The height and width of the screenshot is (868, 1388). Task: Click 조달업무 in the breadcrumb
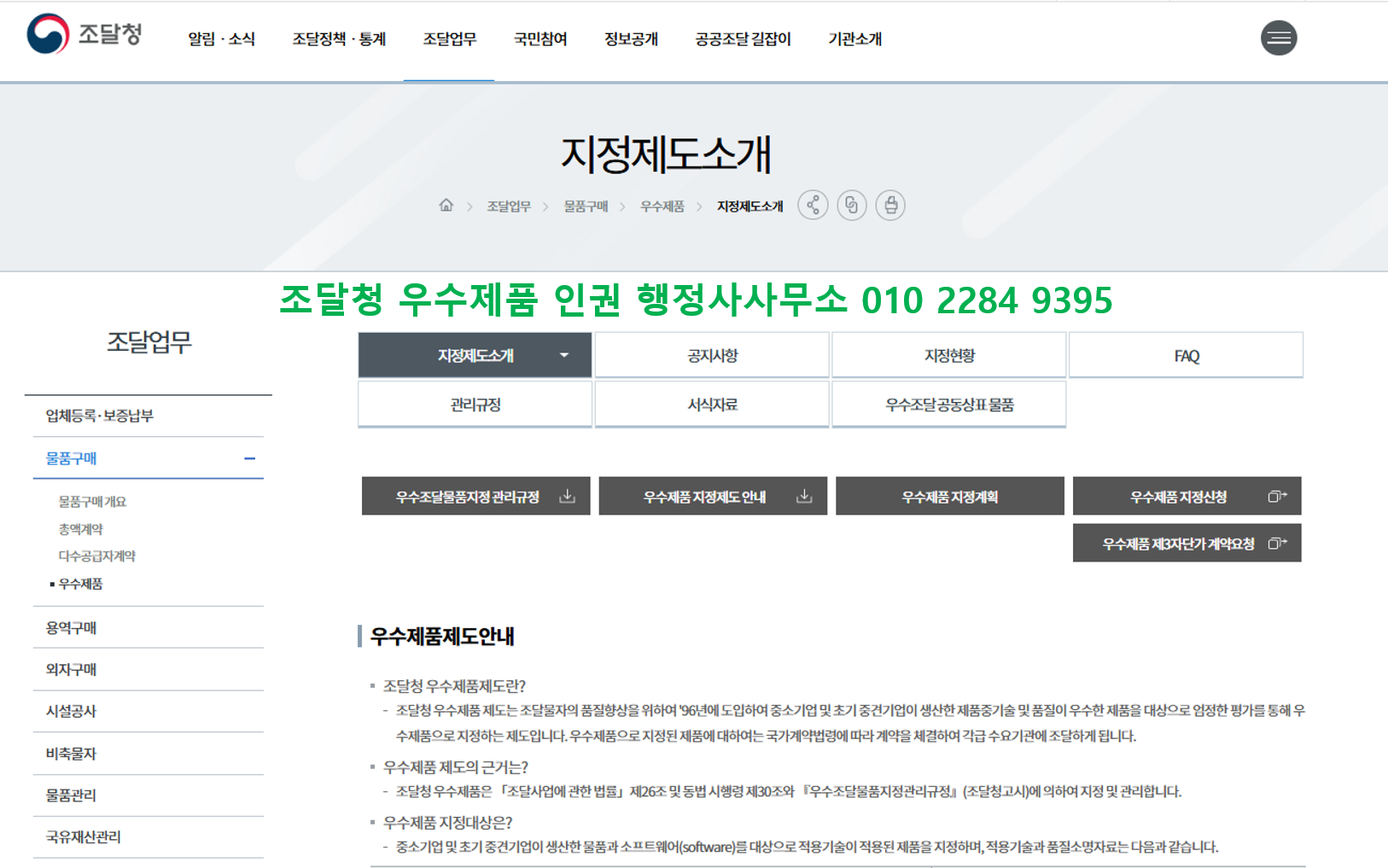(x=509, y=207)
